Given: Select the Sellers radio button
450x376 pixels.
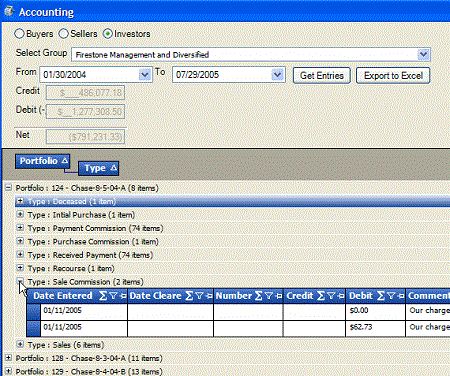Looking at the screenshot, I should click(63, 34).
